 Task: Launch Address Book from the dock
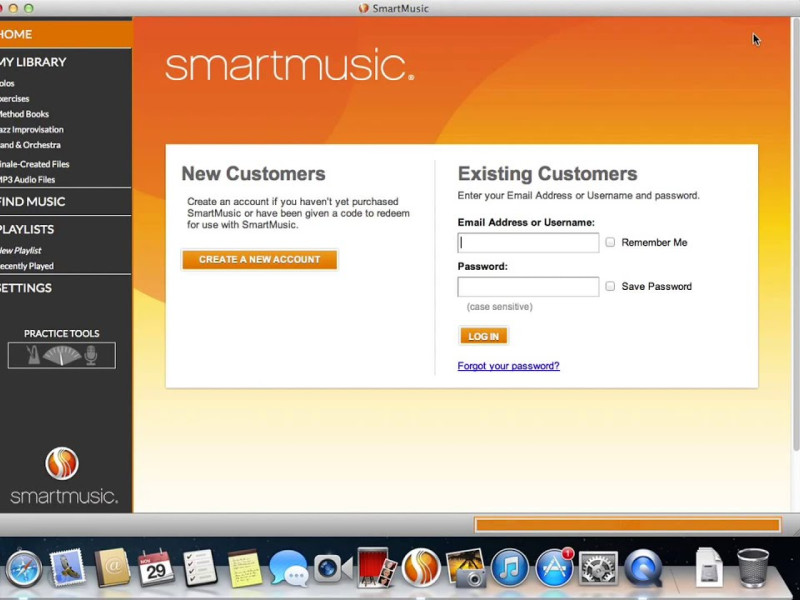point(112,568)
